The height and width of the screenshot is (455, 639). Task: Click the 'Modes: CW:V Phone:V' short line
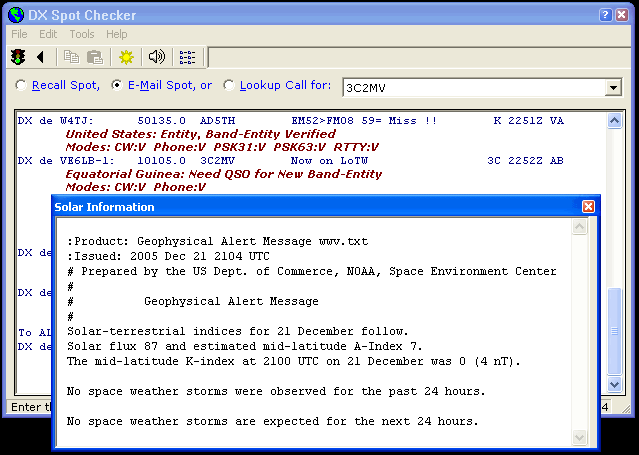coord(135,187)
